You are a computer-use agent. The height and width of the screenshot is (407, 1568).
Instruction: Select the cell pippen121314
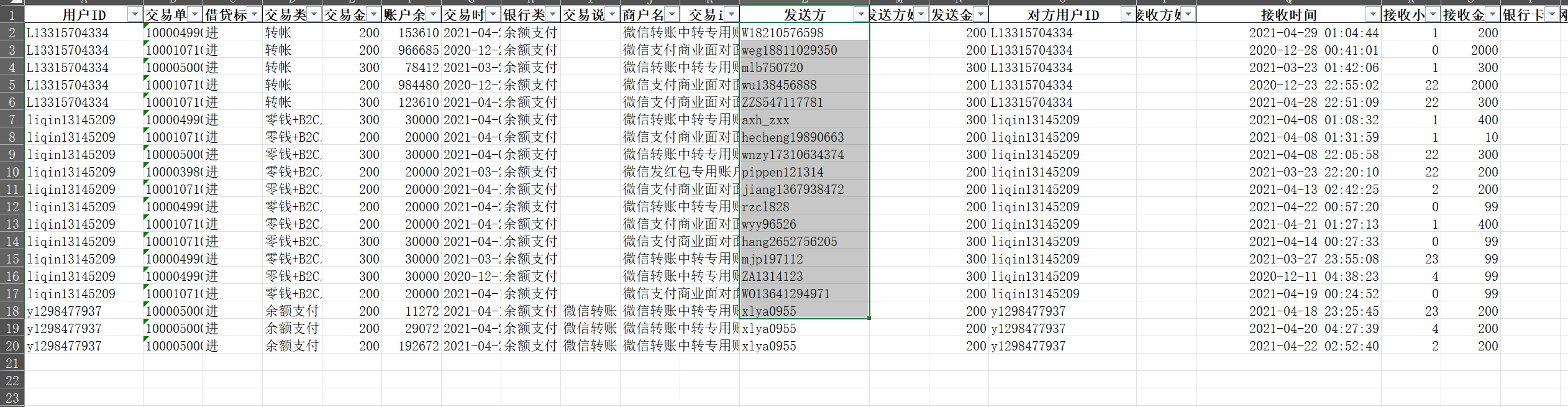pos(804,172)
